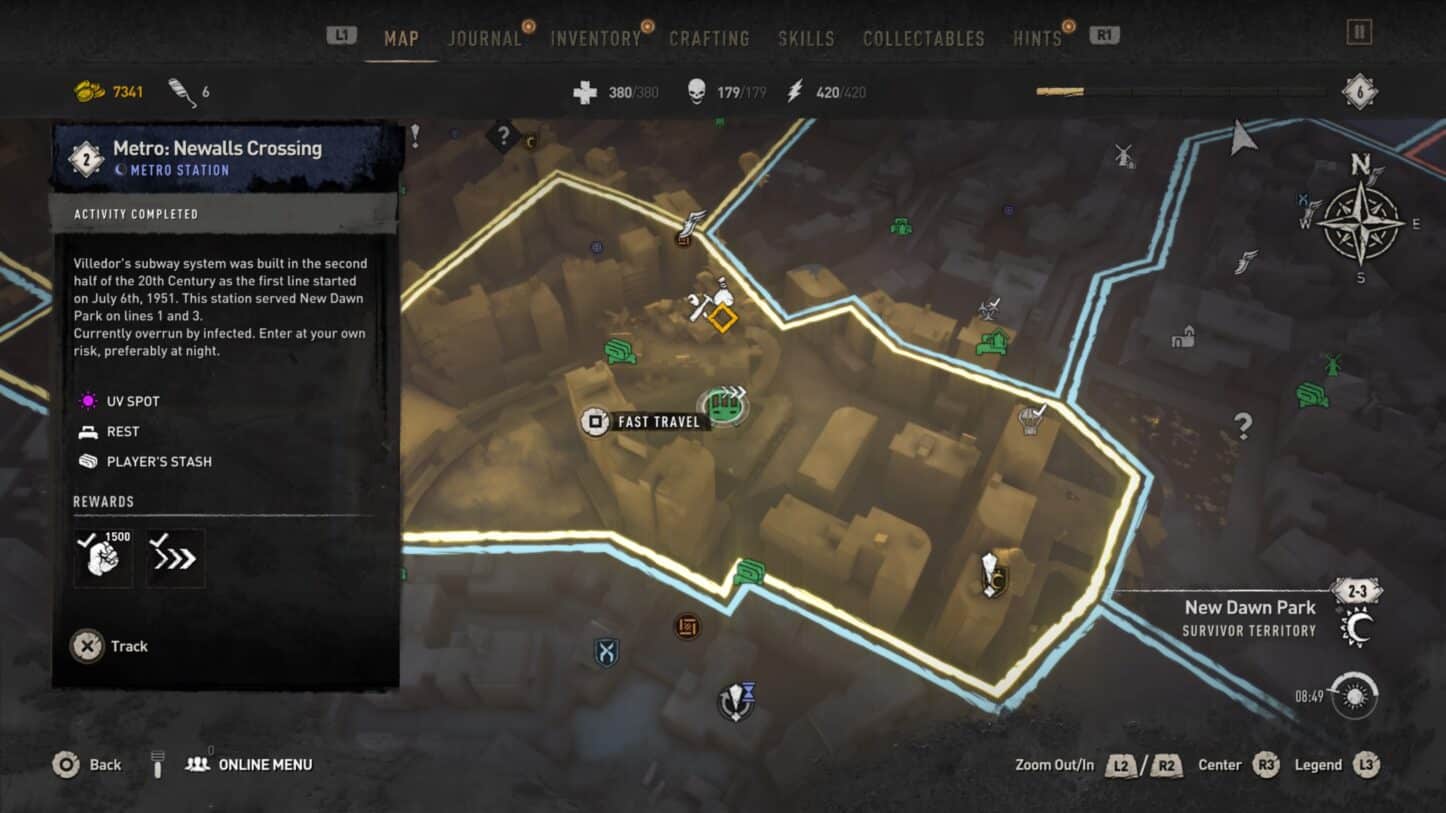Click the compass rose icon
Image resolution: width=1446 pixels, height=813 pixels.
coord(1360,220)
